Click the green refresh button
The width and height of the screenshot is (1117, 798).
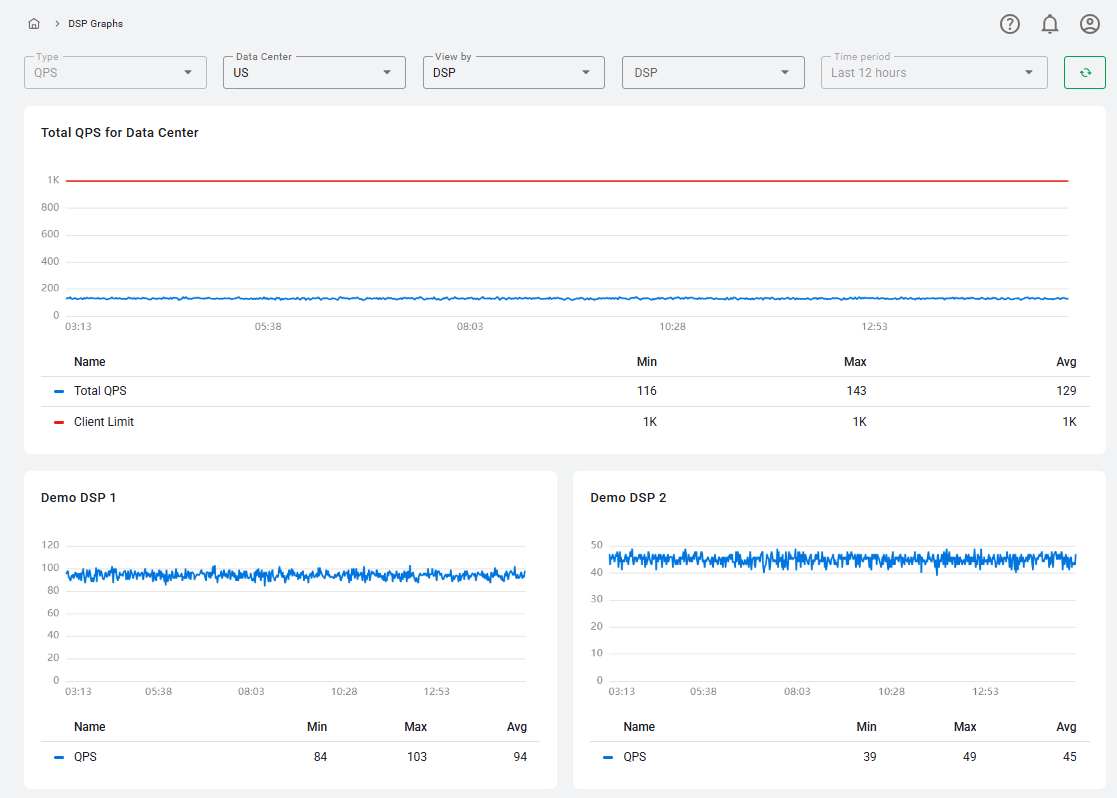pyautogui.click(x=1084, y=73)
